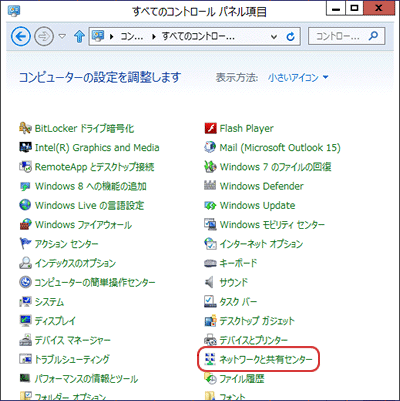This screenshot has width=400, height=401.
Task: Click the パフォーマンスの情報とツール icon
Action: pos(25,379)
